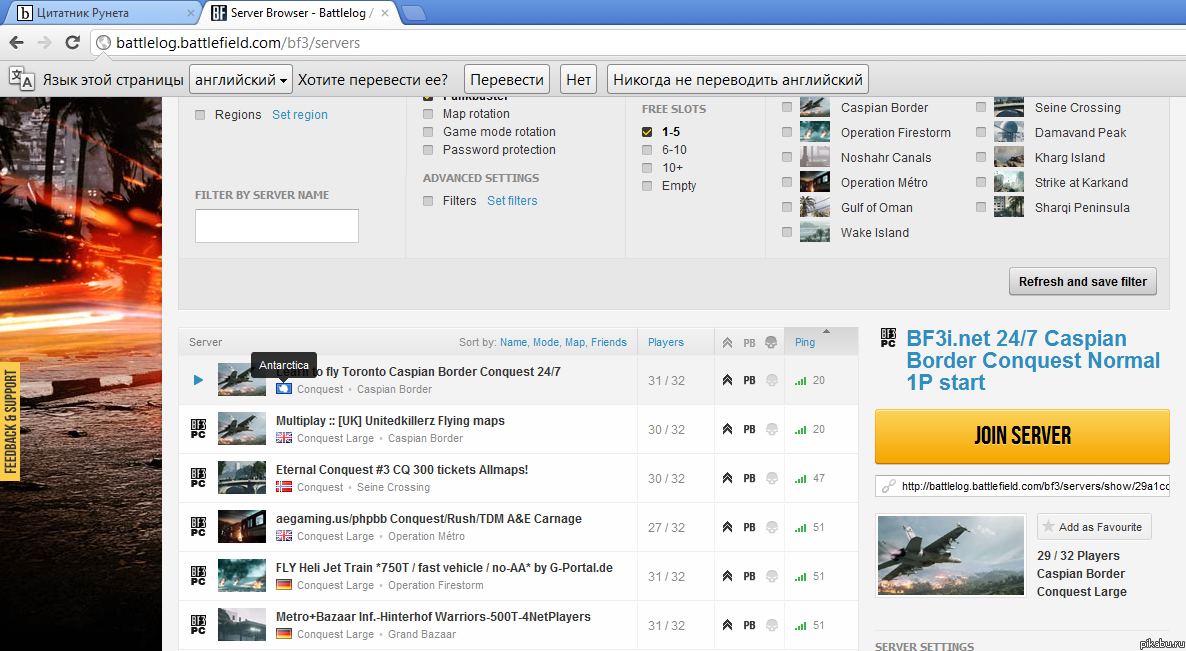1186x651 pixels.
Task: Click Operation Firestorm map icon in filter
Action: (815, 132)
